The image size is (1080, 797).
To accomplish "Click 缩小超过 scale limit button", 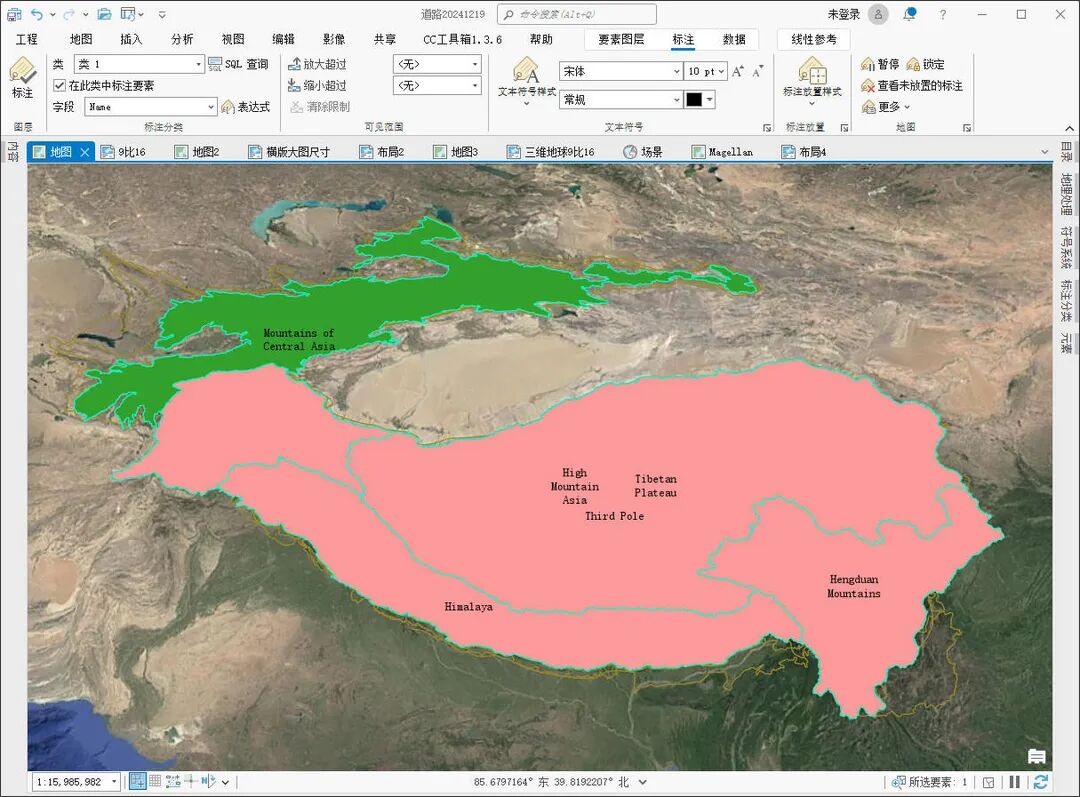I will click(317, 85).
